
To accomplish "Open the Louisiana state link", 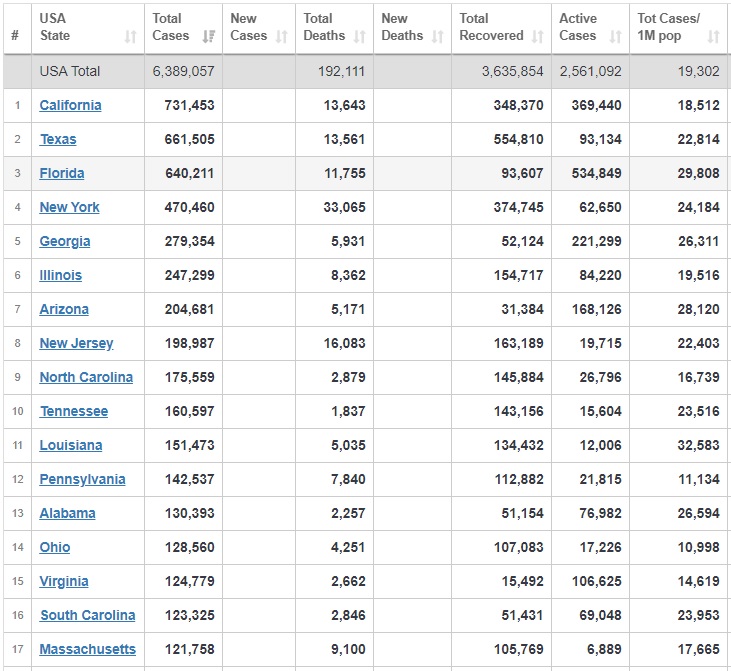I will coord(71,445).
